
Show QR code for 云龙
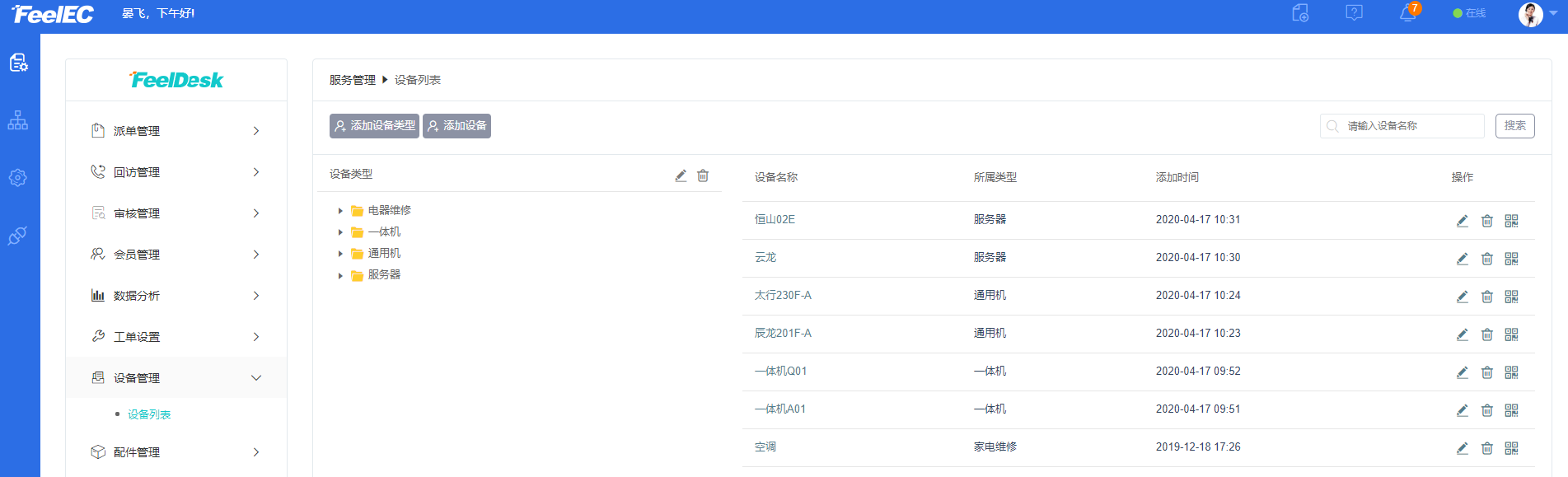[x=1511, y=259]
